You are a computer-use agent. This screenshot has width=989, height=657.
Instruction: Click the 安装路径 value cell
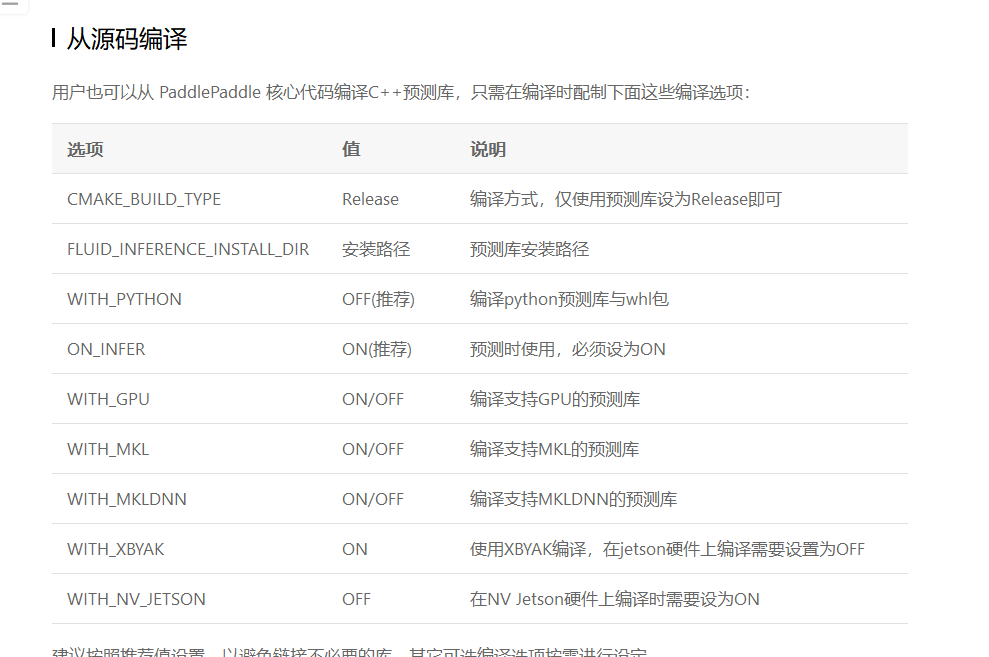point(376,249)
